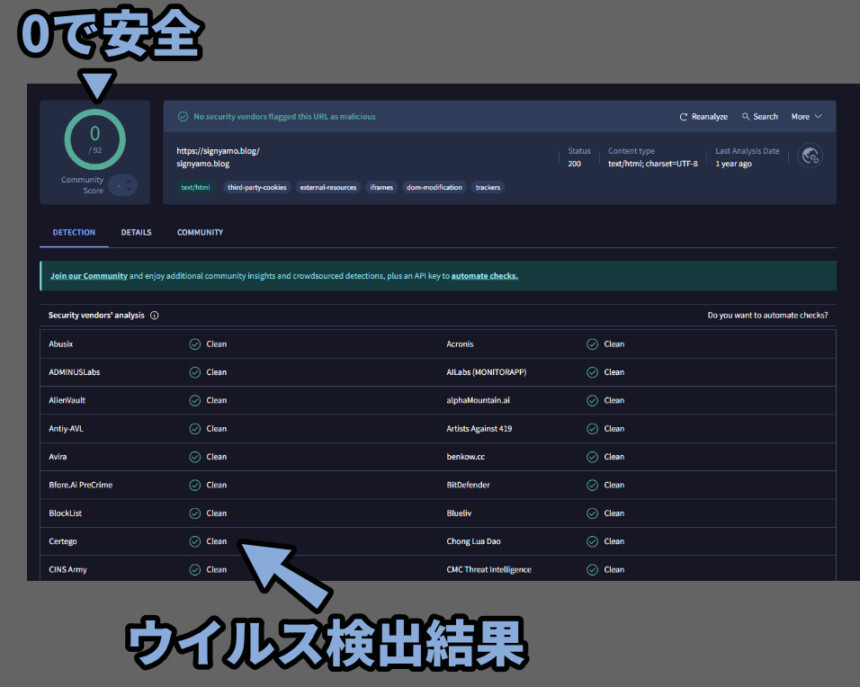This screenshot has height=687, width=860.
Task: Click the Clean check icon for Chong Lua Dao
Action: (592, 542)
